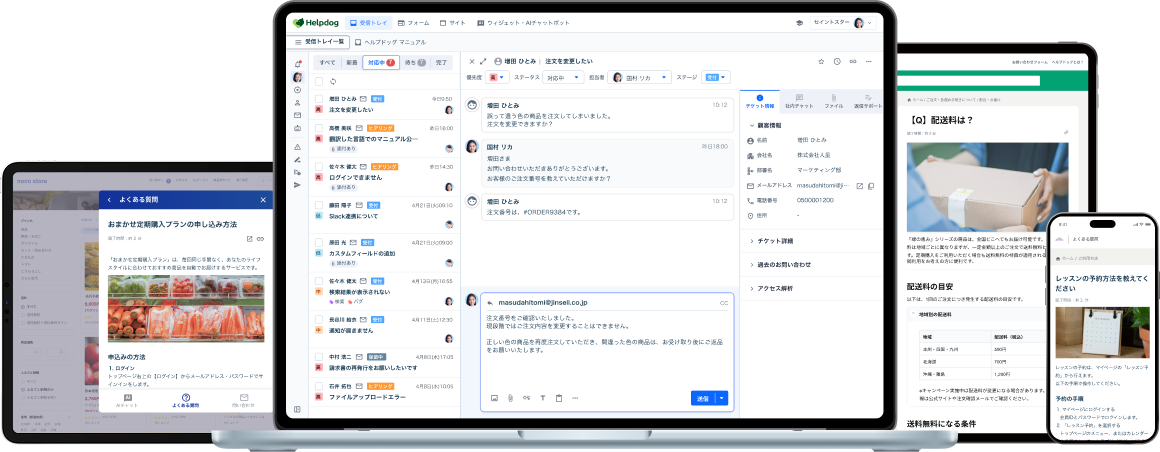1160x452 pixels.
Task: Open text formatting T icon in reply editor
Action: click(x=542, y=398)
